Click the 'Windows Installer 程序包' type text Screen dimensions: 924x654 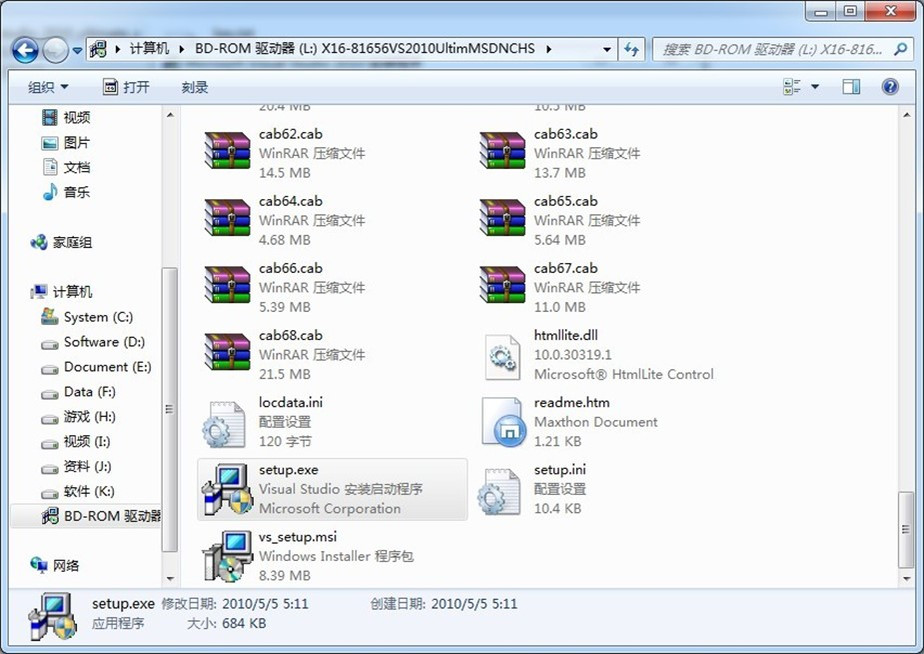pos(336,556)
